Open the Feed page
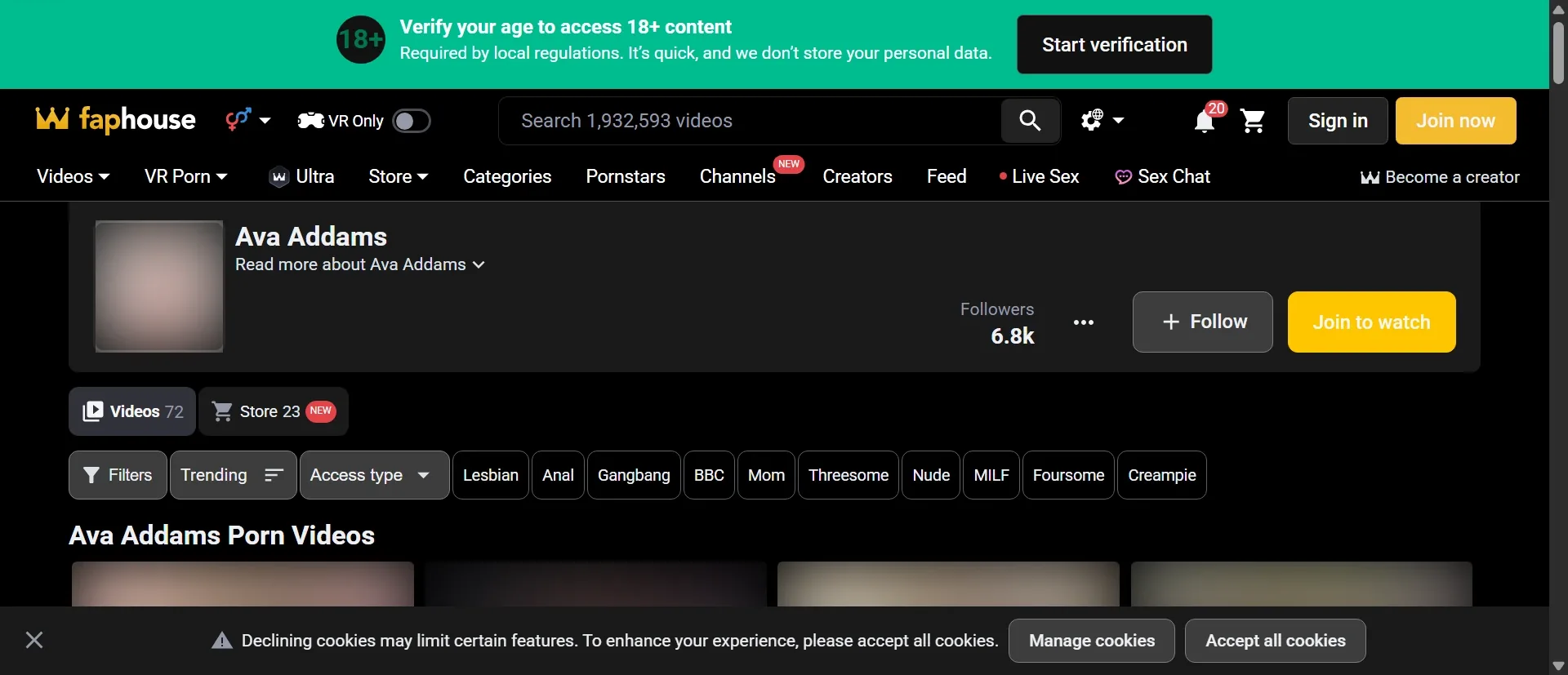1568x675 pixels. (x=947, y=176)
